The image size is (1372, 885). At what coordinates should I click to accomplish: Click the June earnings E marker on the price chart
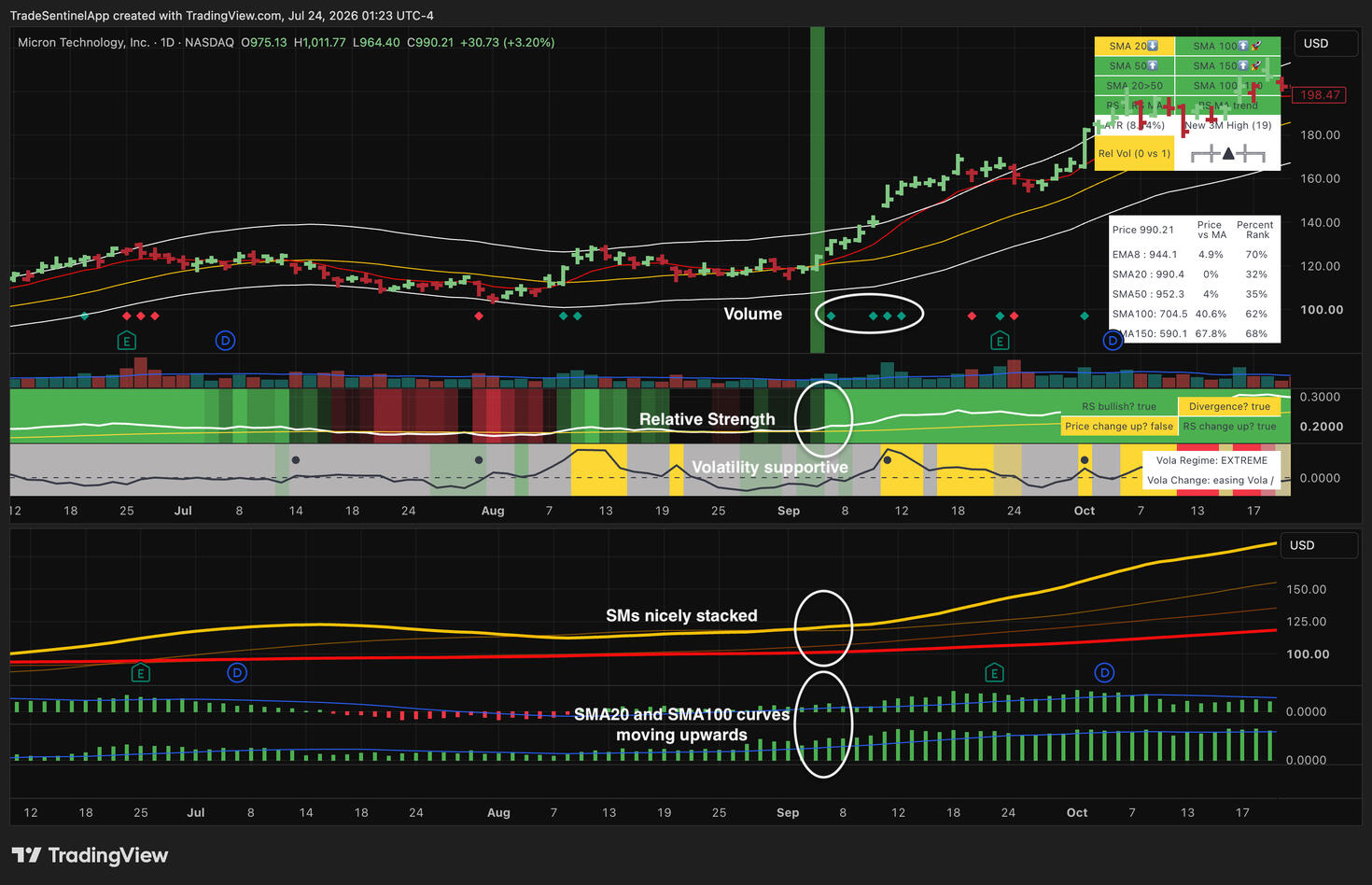(127, 341)
